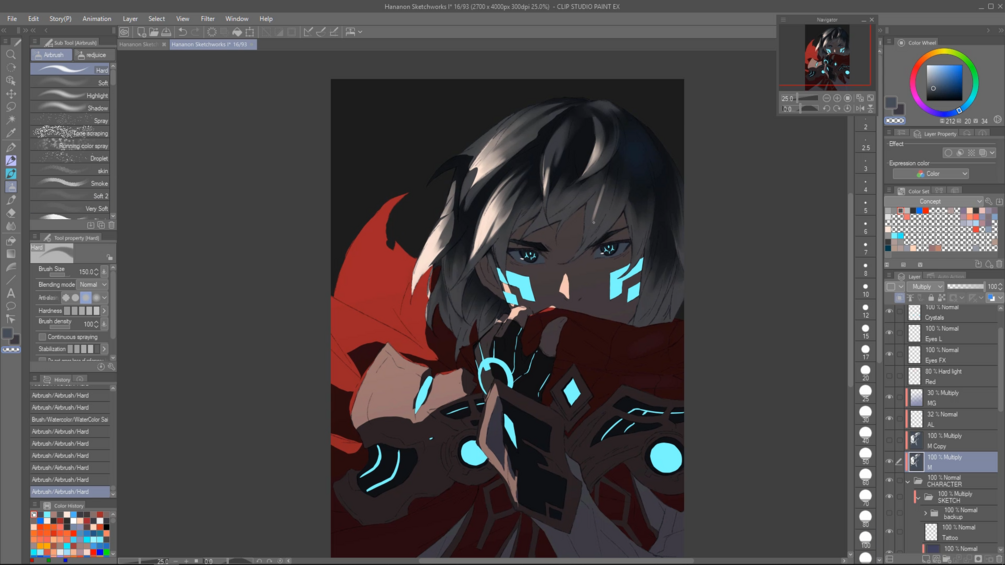Open the Filter menu
The image size is (1005, 565).
tap(208, 19)
